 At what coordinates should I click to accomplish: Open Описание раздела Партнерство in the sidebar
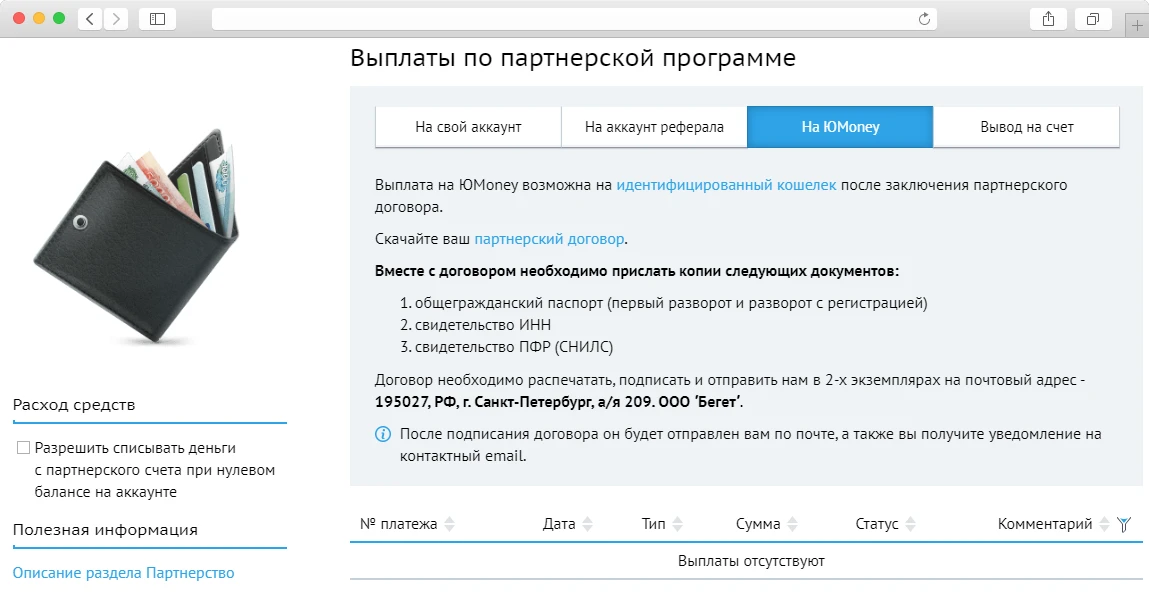pyautogui.click(x=123, y=572)
